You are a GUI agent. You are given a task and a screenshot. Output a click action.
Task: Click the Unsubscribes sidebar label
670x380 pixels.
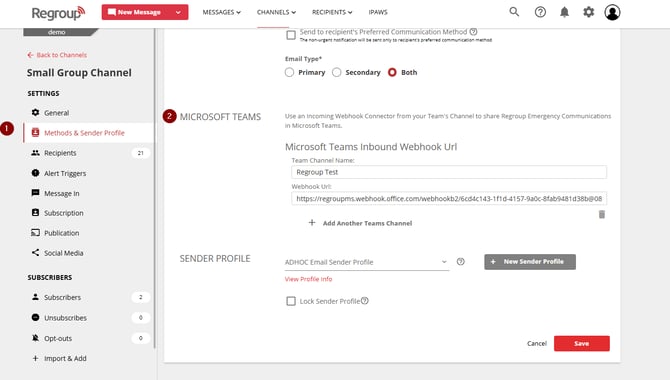tap(65, 318)
